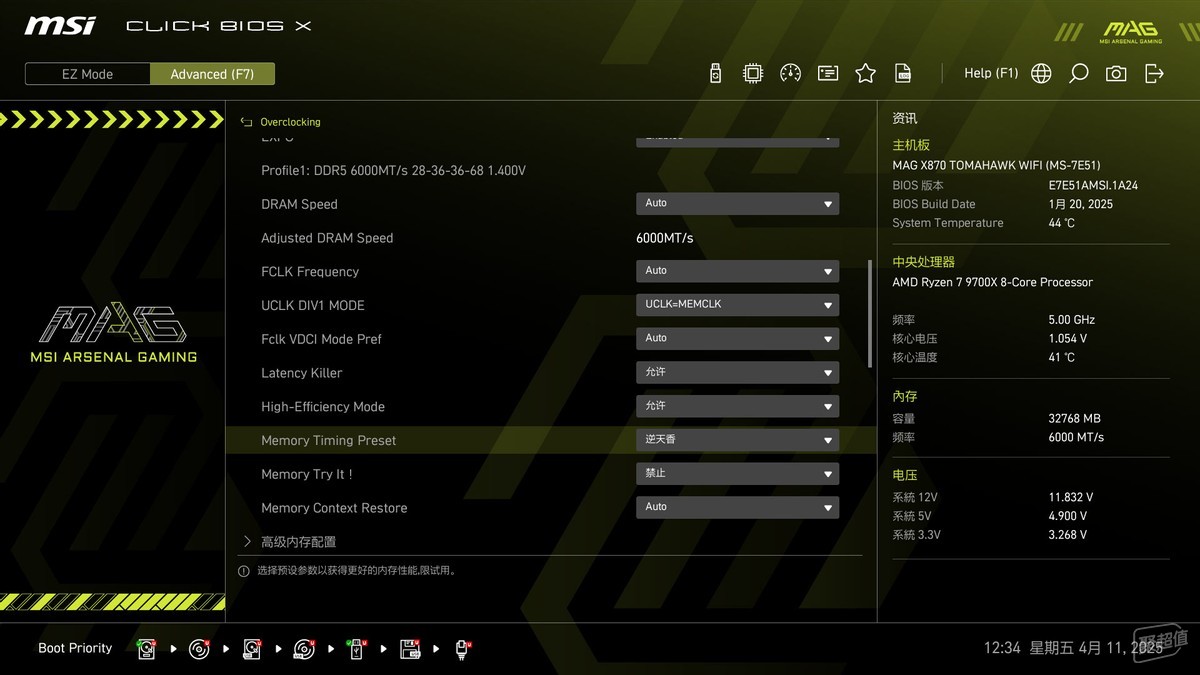Click the 12:34 date and time display
This screenshot has height=675, width=1200.
(x=1073, y=648)
